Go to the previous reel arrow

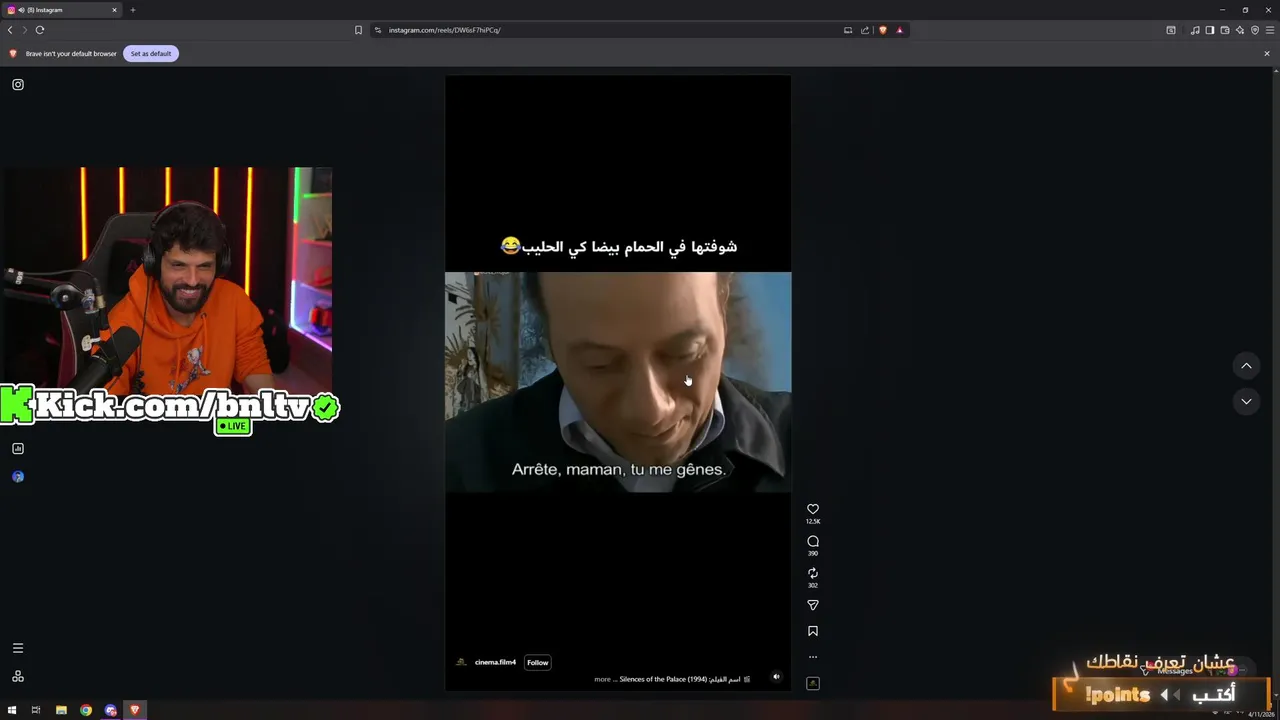[1246, 366]
